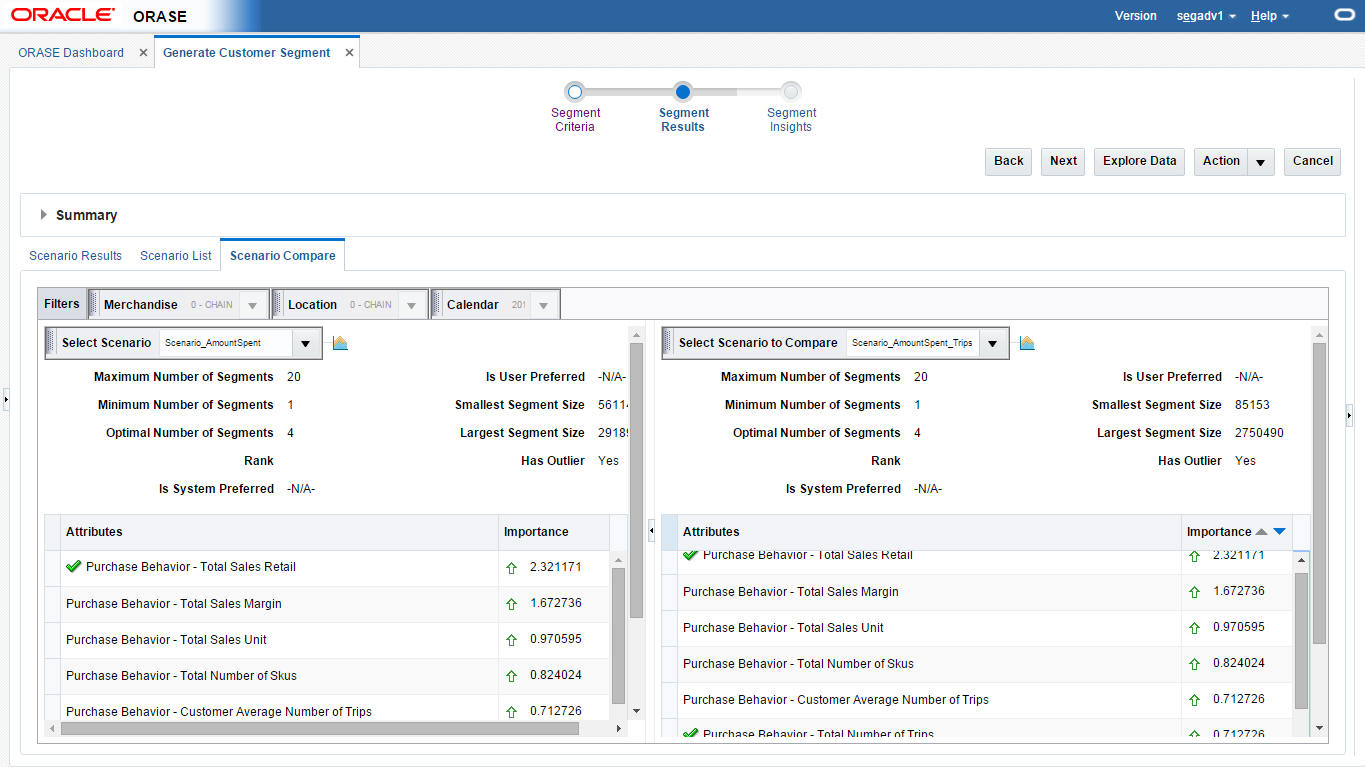Screen dimensions: 1365x767
Task: Select Total Number of Skus row in left table
Action: 327,676
